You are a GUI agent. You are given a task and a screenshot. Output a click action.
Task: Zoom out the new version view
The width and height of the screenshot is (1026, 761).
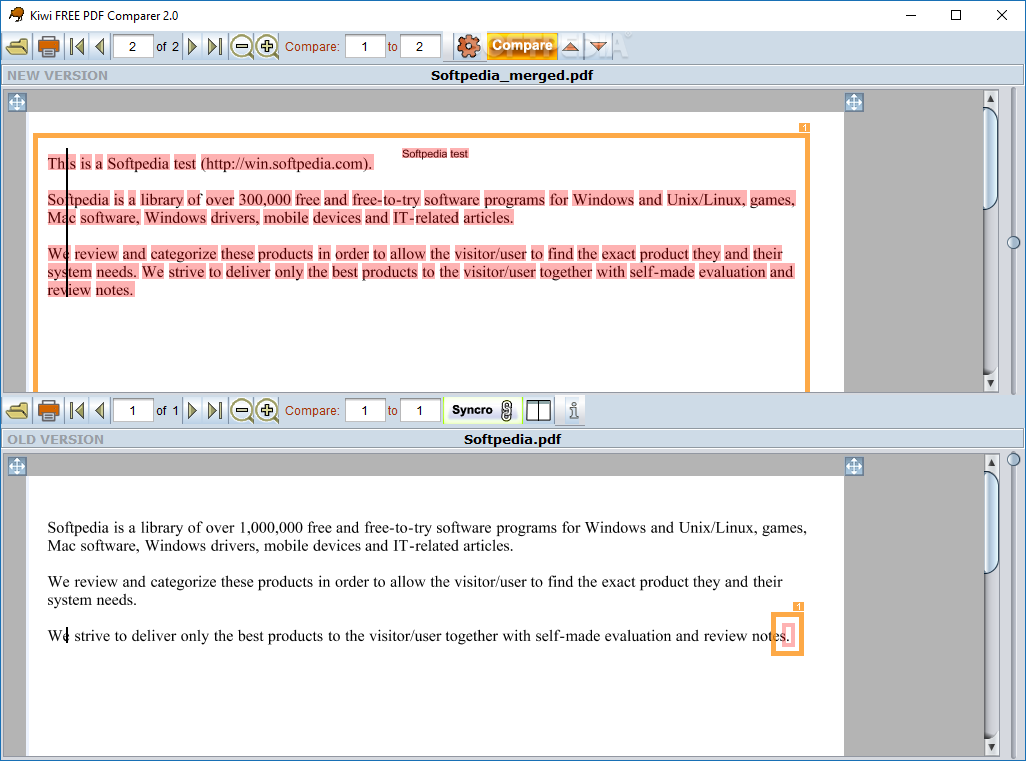pyautogui.click(x=242, y=46)
